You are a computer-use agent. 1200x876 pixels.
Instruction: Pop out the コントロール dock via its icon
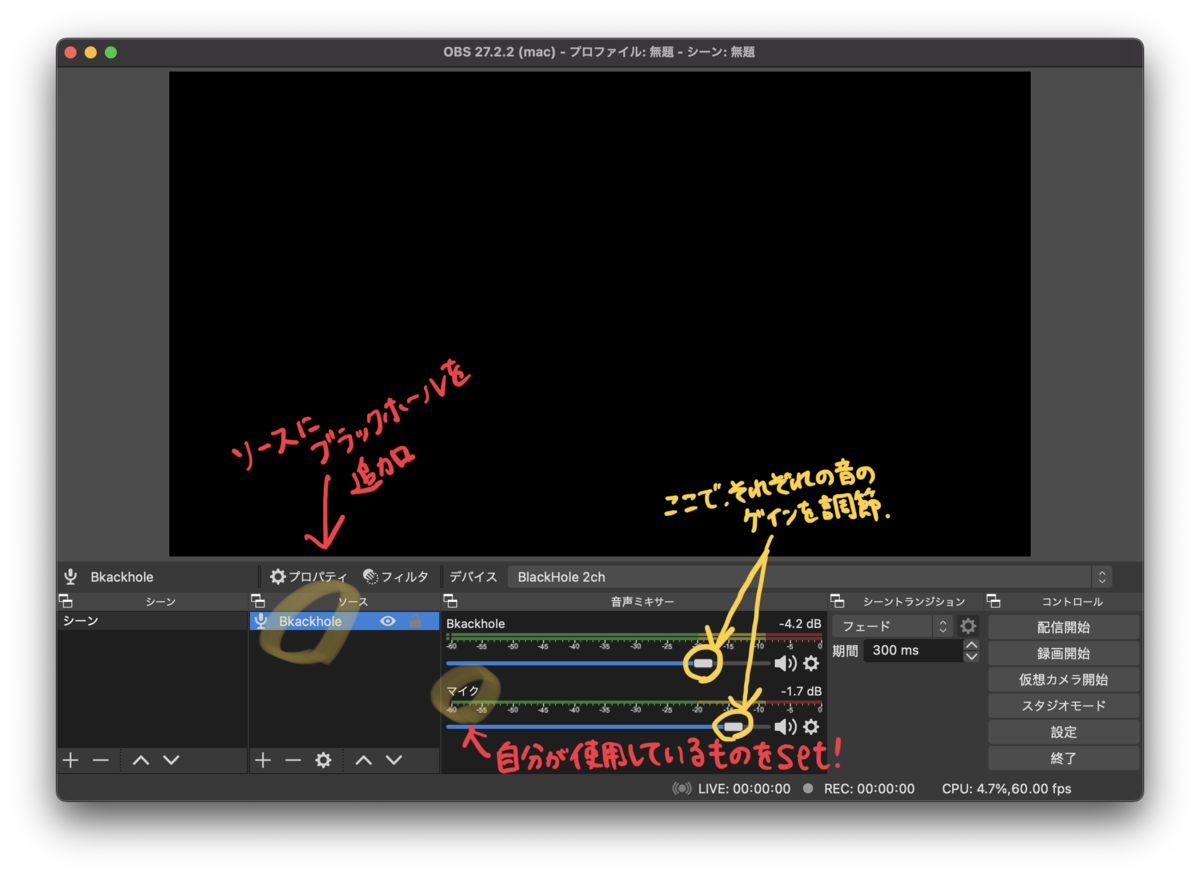[993, 601]
